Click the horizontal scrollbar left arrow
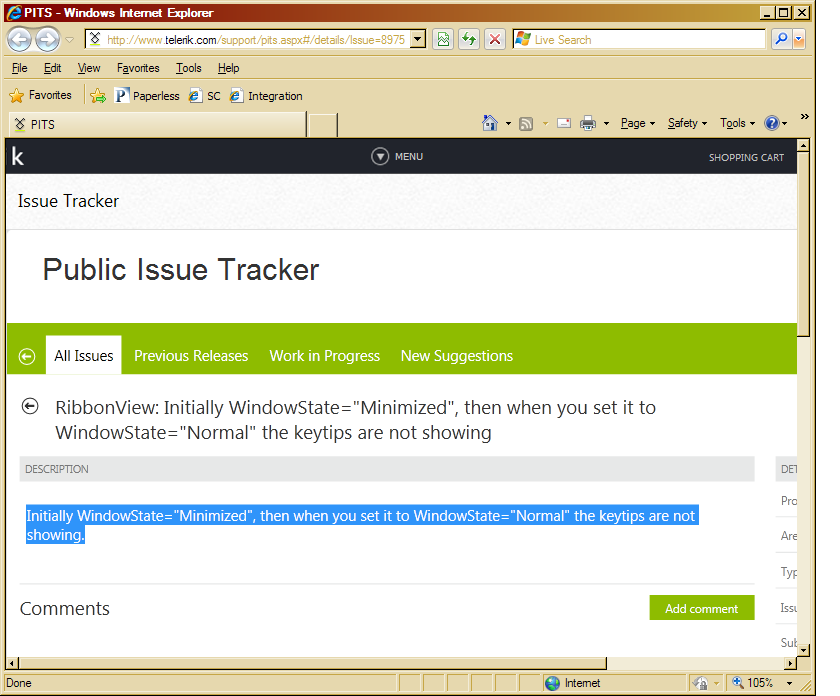Viewport: 840px width, 696px height. click(12, 663)
